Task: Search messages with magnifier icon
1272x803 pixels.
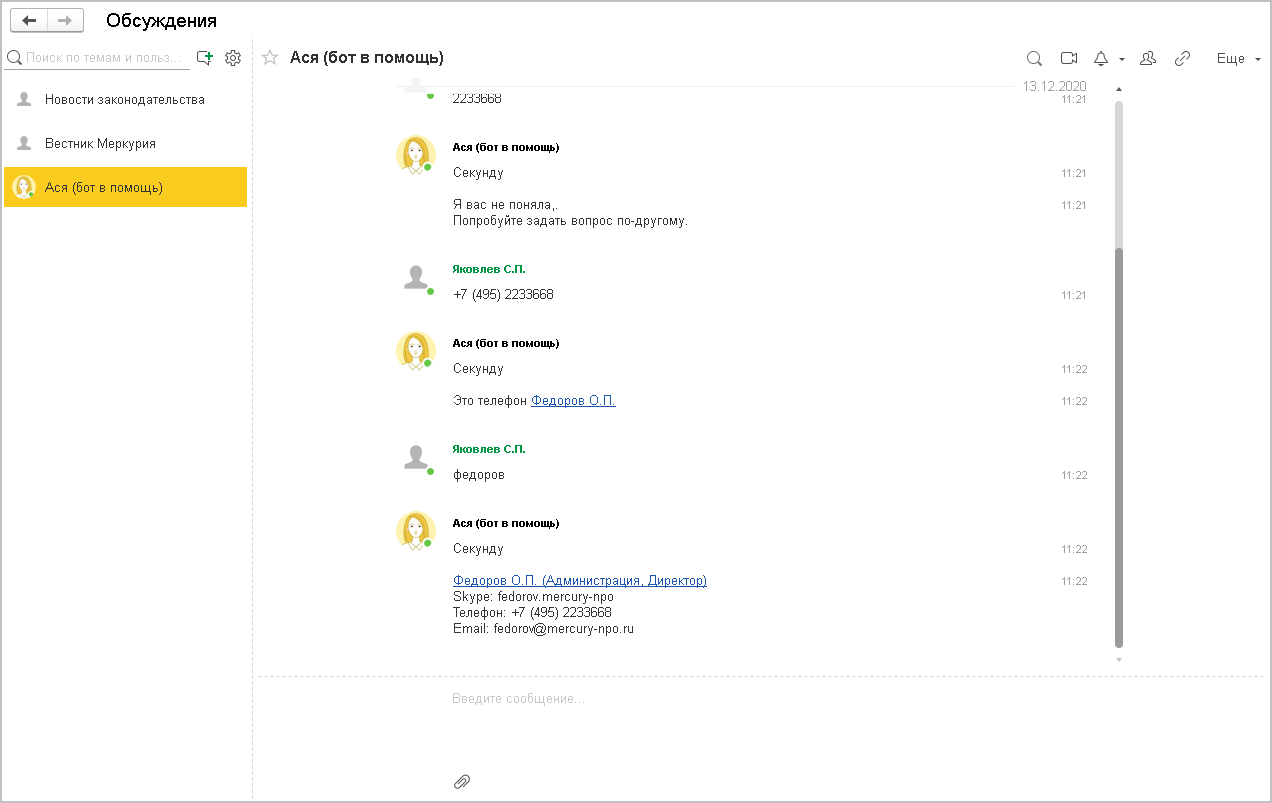Action: point(1035,59)
